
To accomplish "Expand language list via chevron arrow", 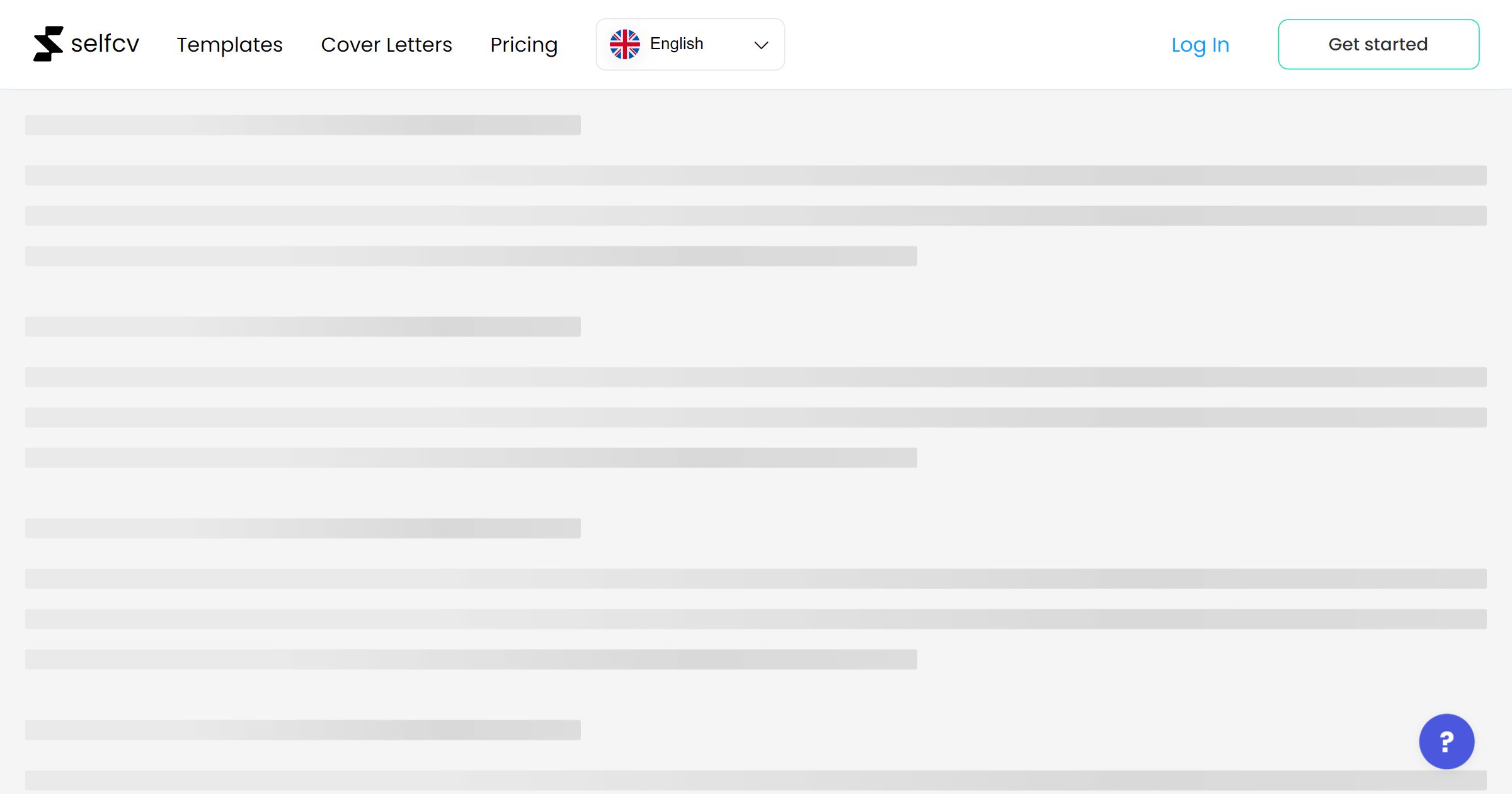I will [x=761, y=45].
